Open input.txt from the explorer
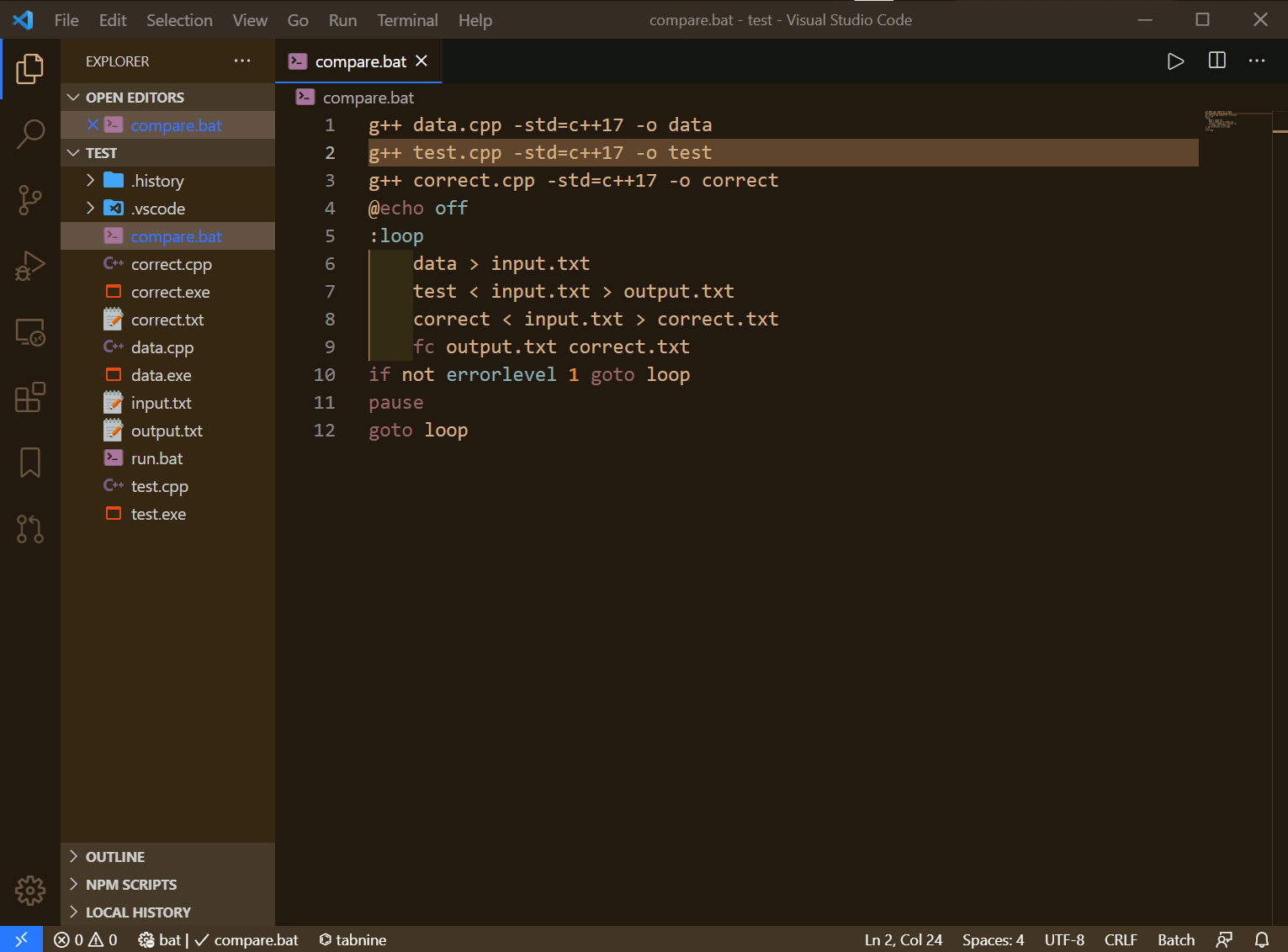 167,403
